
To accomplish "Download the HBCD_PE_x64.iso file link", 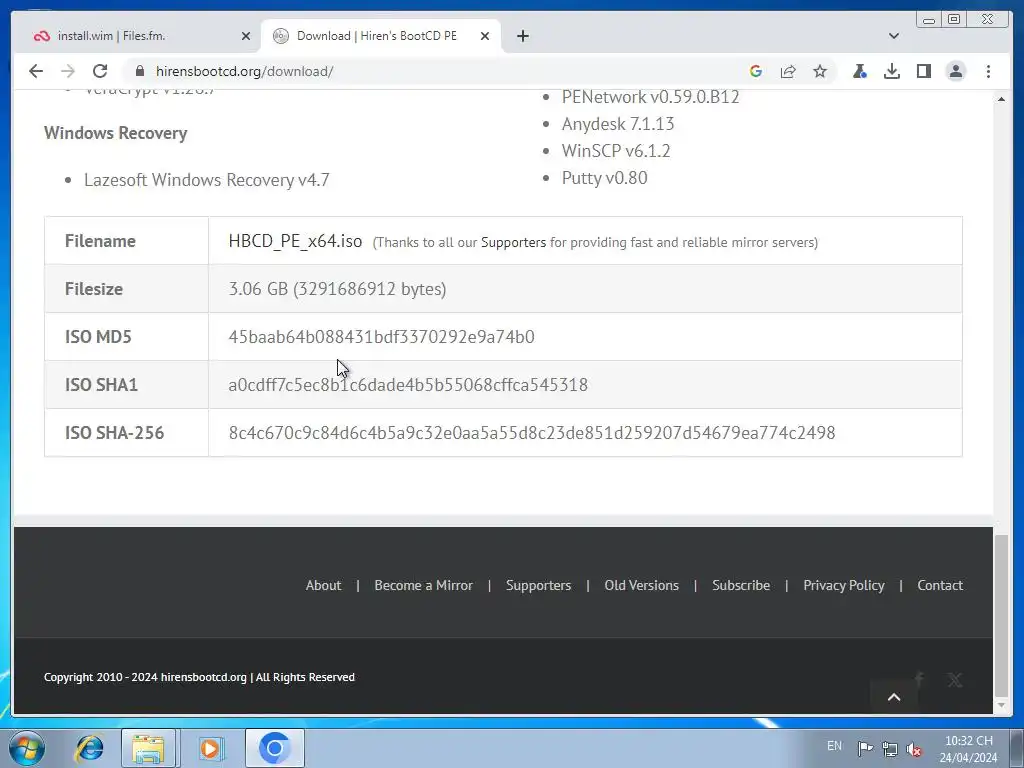I will pyautogui.click(x=295, y=241).
